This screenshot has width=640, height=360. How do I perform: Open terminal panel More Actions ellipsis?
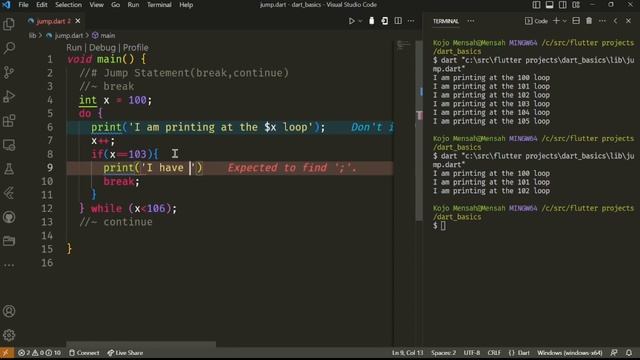click(x=602, y=21)
